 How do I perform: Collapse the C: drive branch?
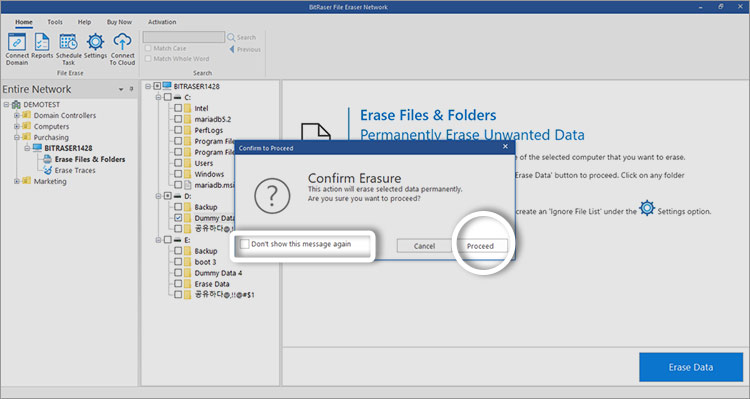[158, 97]
